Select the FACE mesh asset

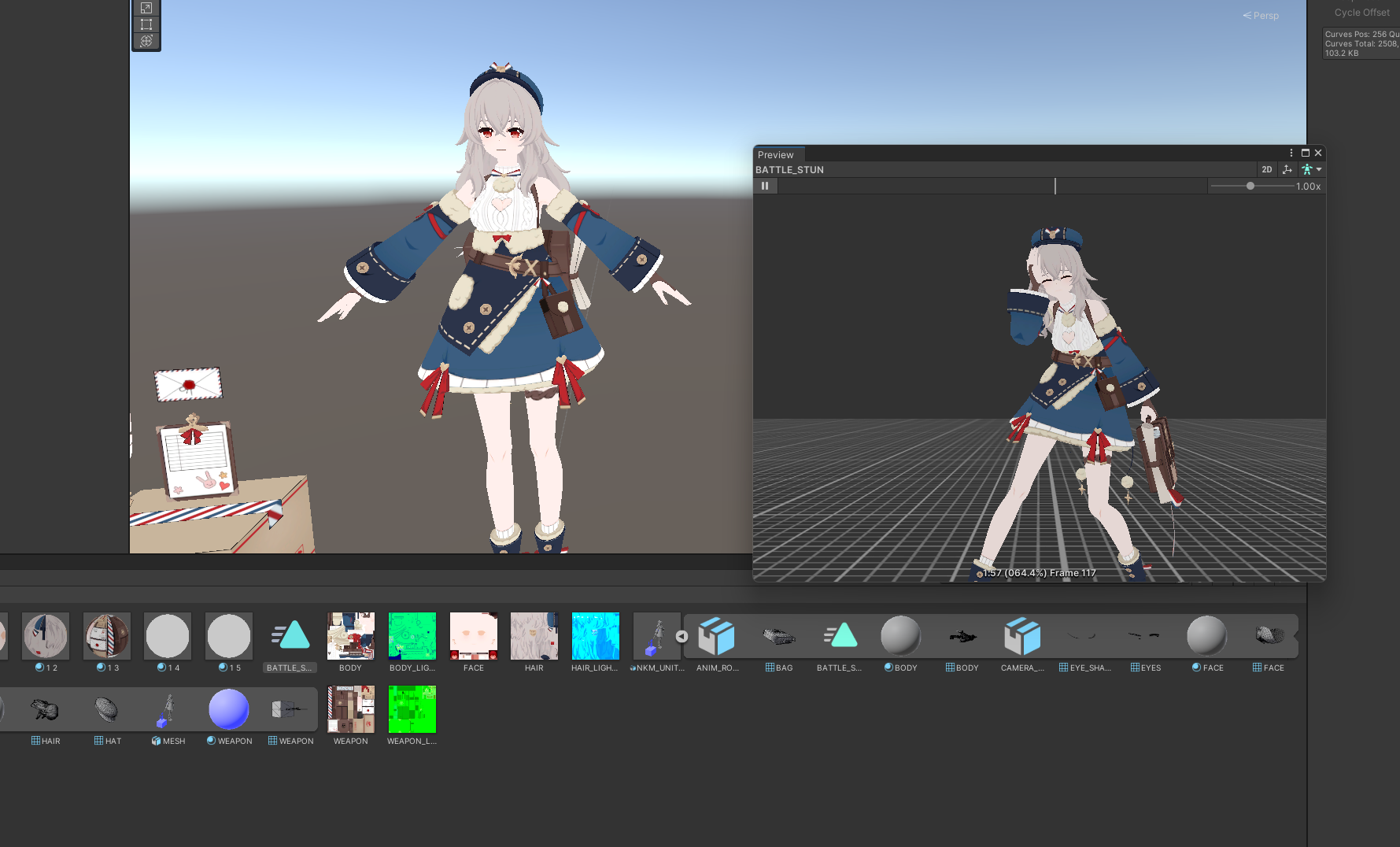click(1268, 636)
